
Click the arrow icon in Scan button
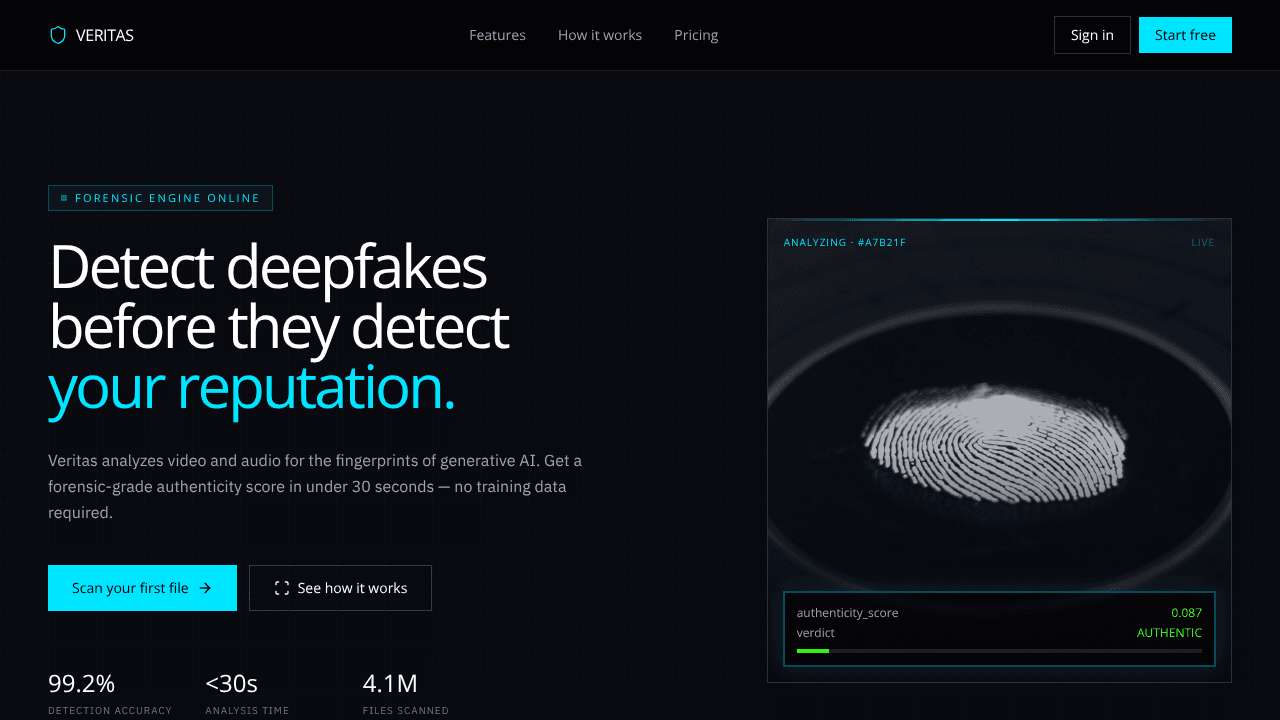[205, 588]
